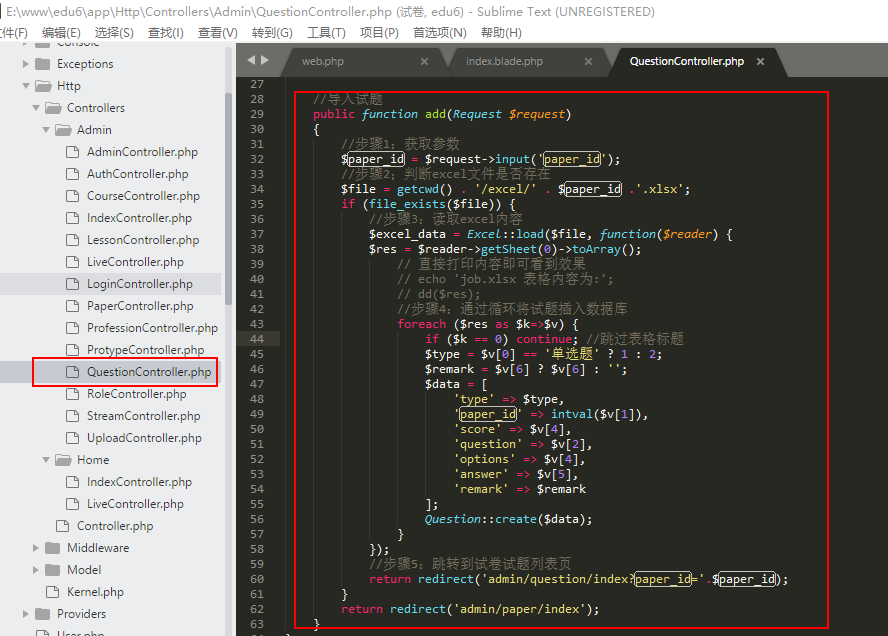Viewport: 888px width, 636px height.
Task: Expand the Exceptions folder arrow
Action: pos(26,64)
